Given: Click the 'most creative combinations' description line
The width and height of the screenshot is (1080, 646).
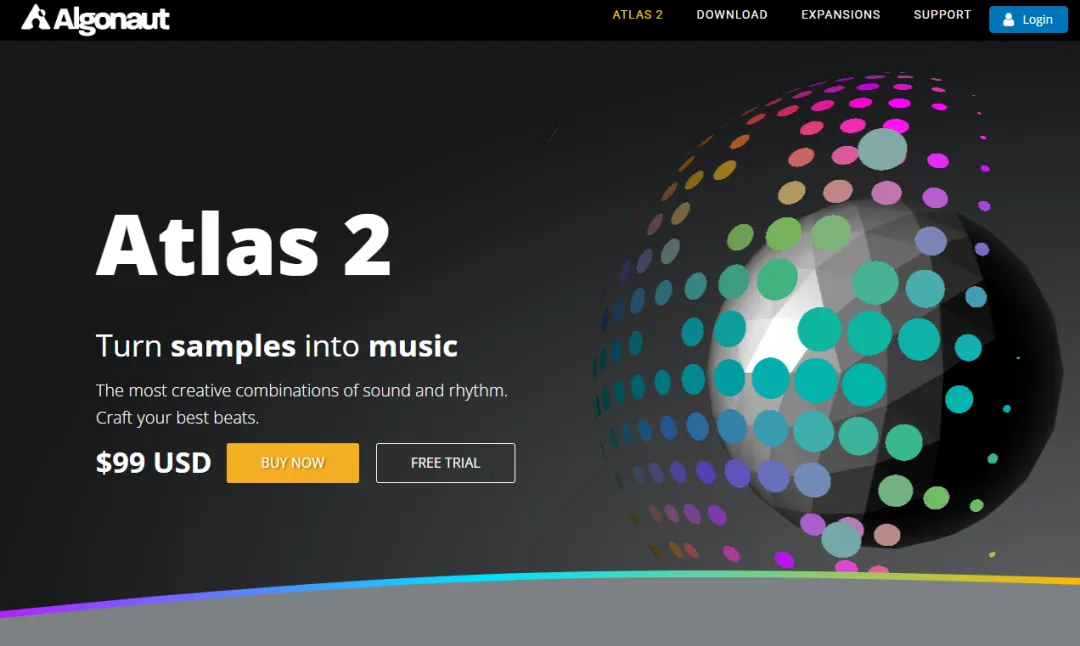Looking at the screenshot, I should (301, 390).
